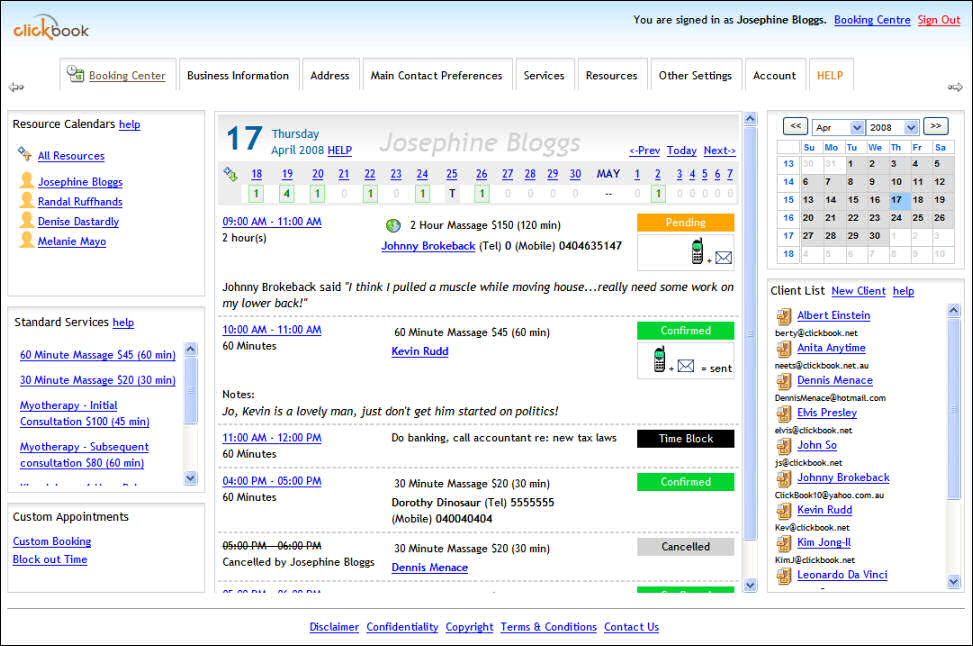Select week 16 in the mini calendar
The width and height of the screenshot is (973, 646).
click(788, 218)
